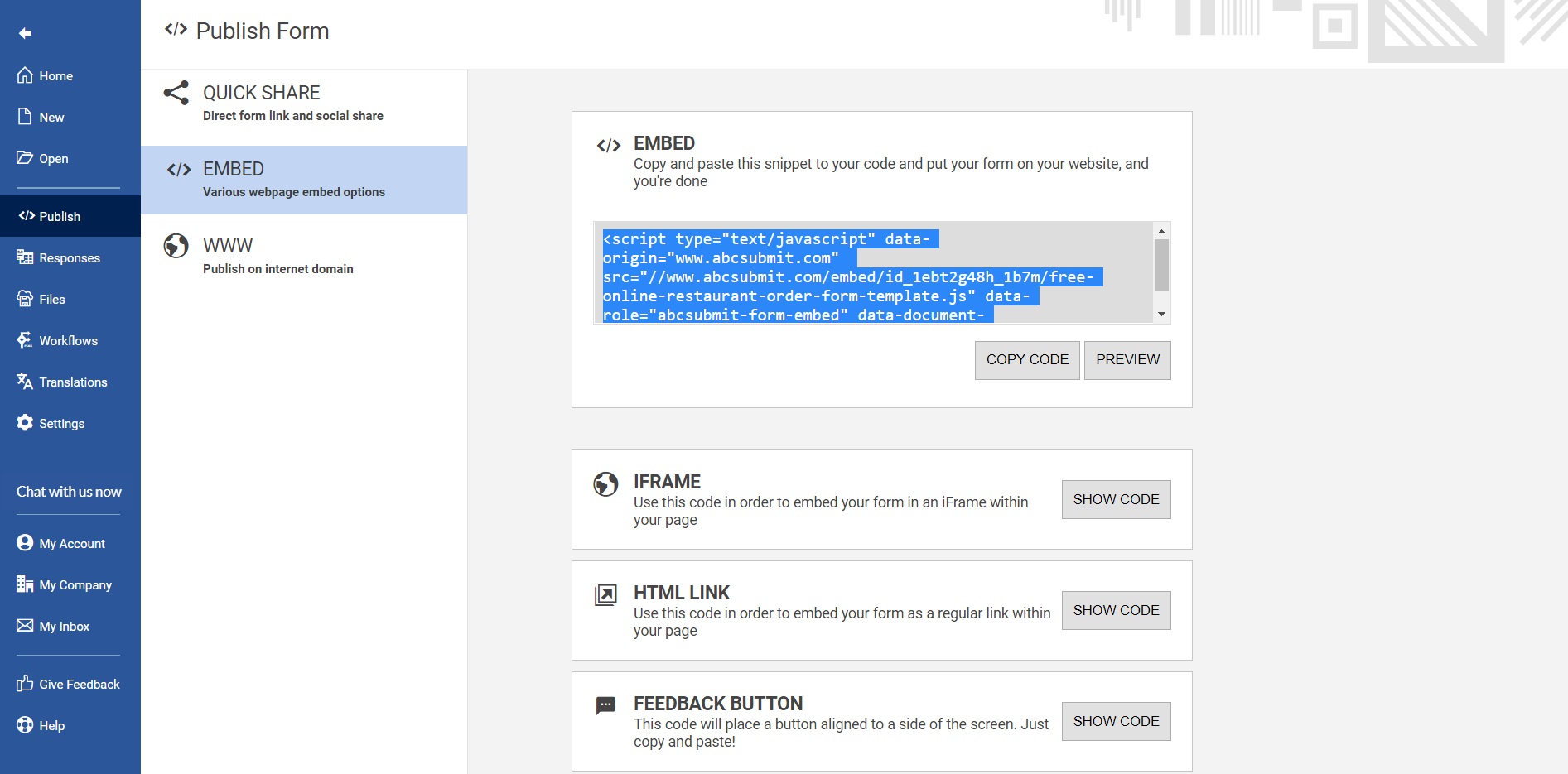1568x774 pixels.
Task: Click the COPY CODE button
Action: (x=1027, y=360)
